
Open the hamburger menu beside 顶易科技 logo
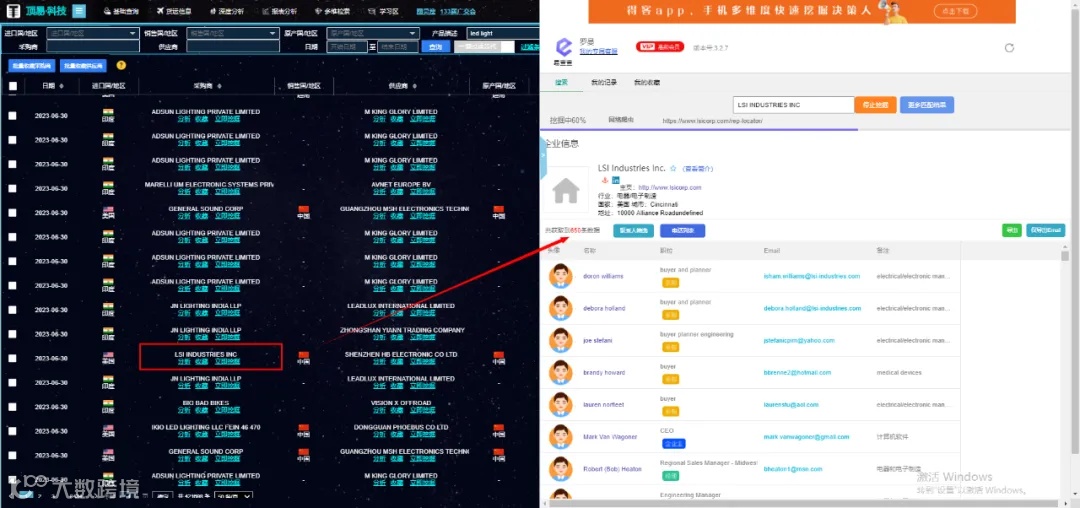click(x=79, y=11)
